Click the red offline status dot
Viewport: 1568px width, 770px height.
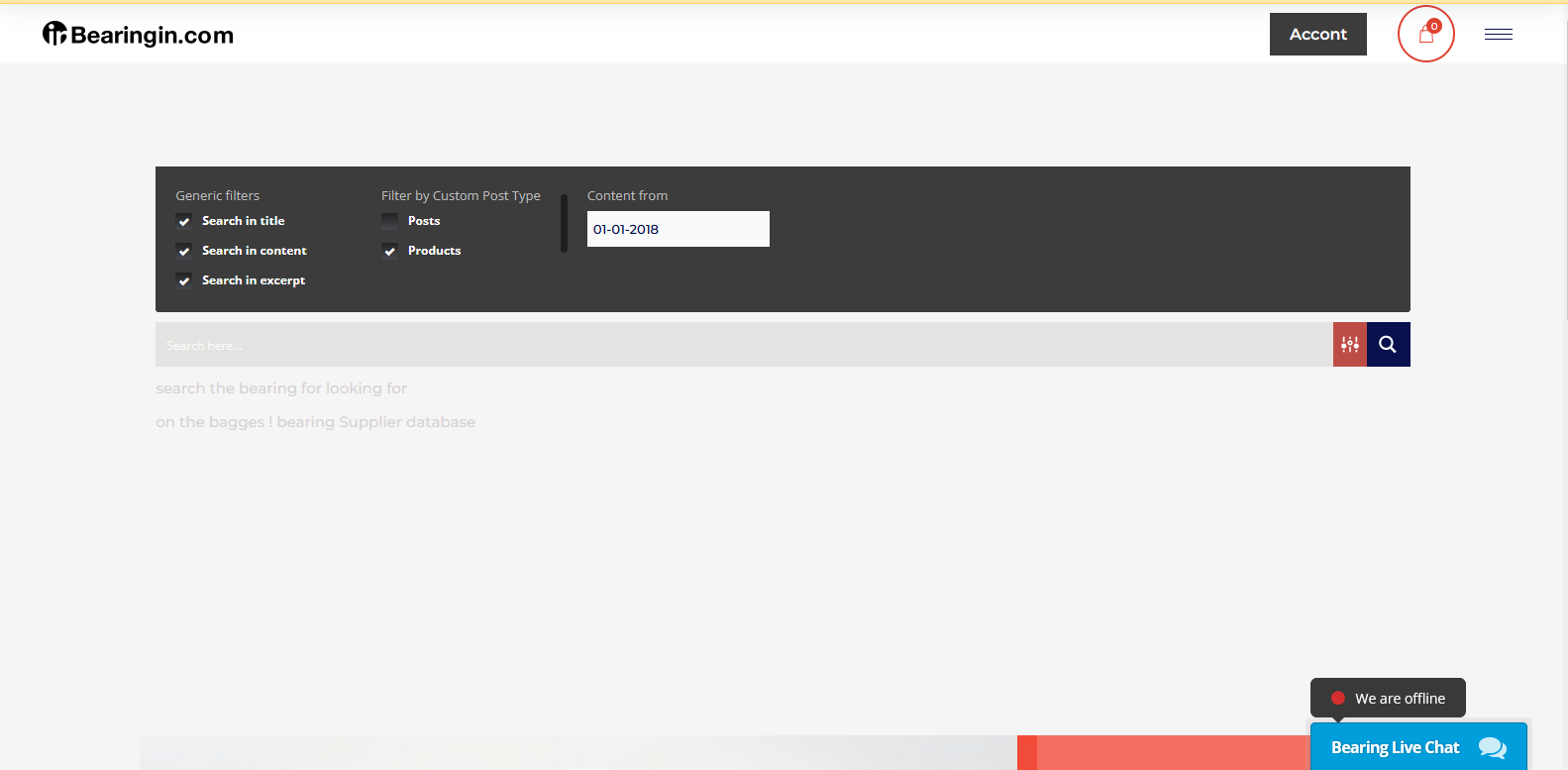(x=1337, y=698)
